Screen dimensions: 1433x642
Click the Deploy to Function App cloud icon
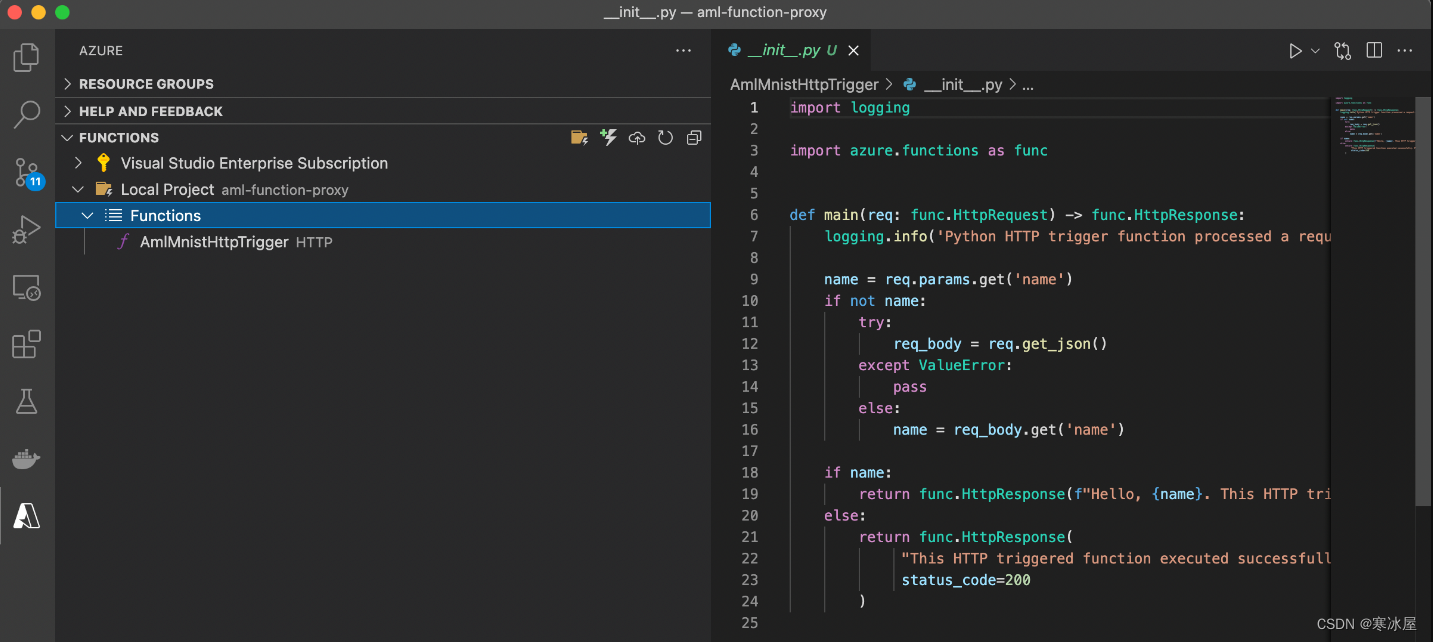(x=637, y=138)
